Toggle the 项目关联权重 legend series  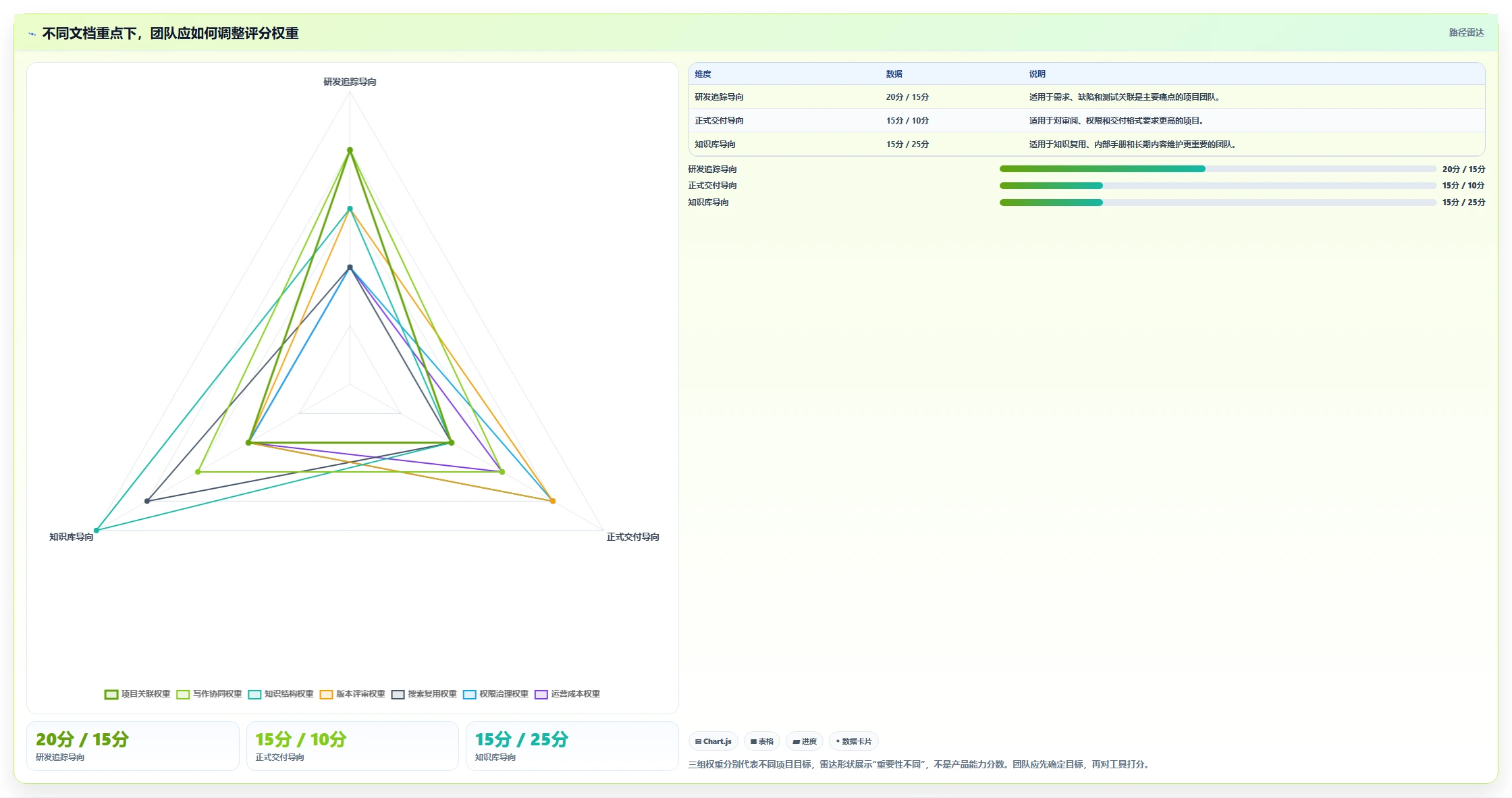coord(138,694)
